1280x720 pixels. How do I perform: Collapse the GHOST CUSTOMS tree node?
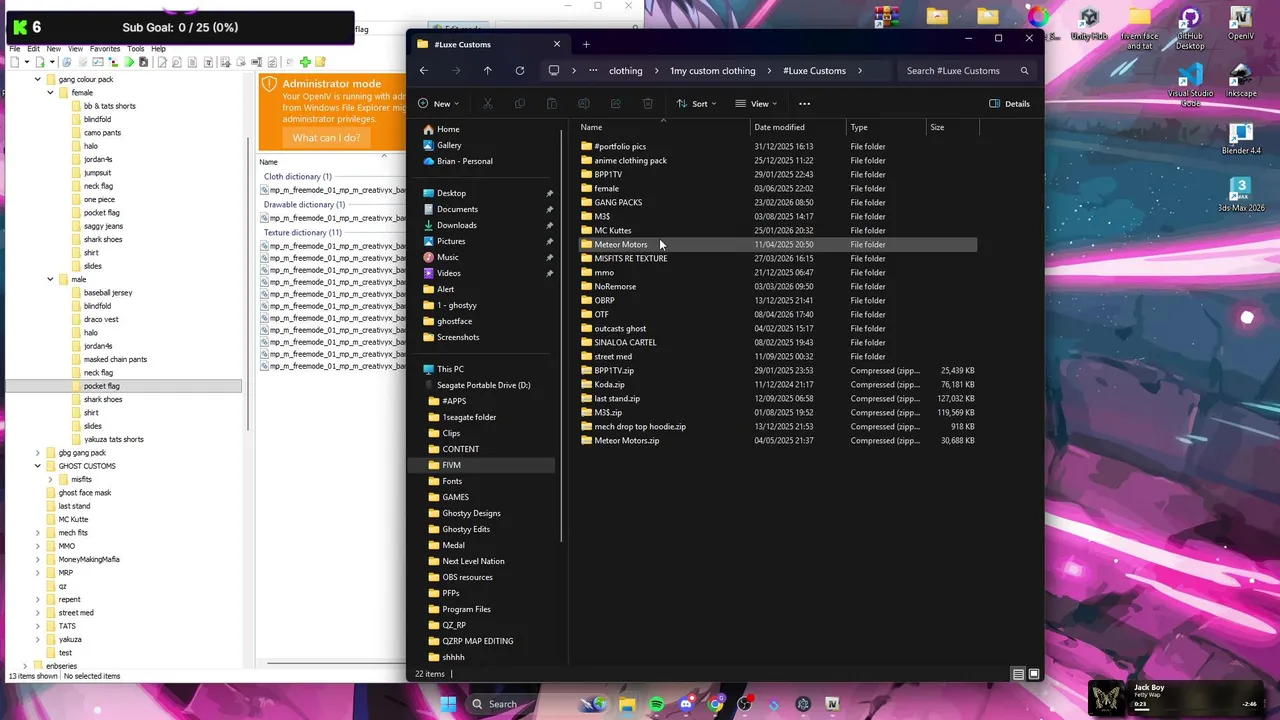38,466
